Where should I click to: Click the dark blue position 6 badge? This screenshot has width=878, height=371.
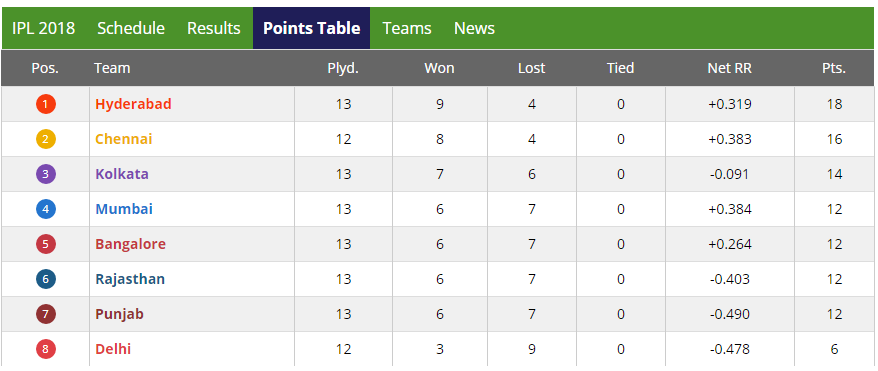[45, 279]
